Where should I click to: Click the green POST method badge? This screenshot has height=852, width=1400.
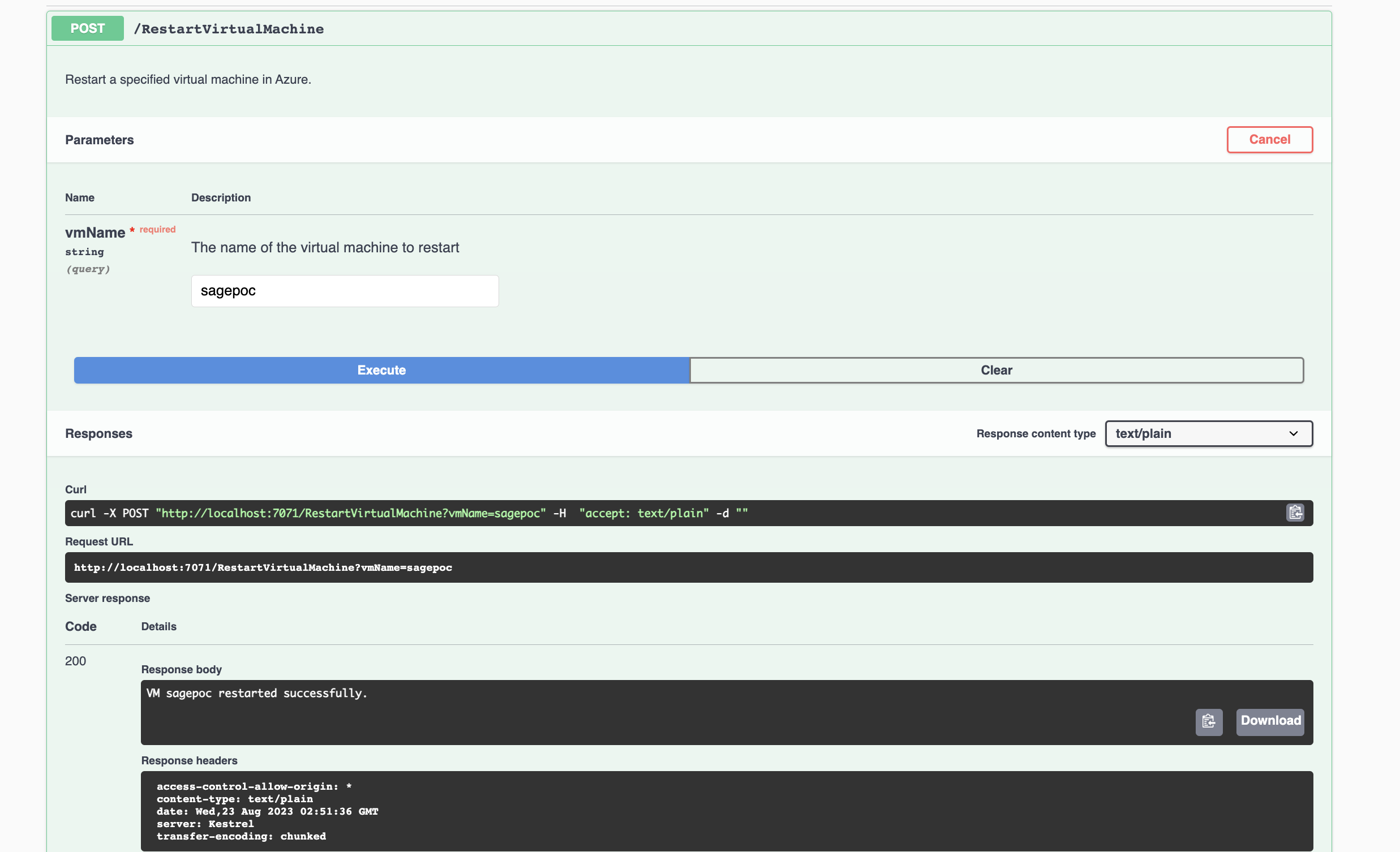click(x=88, y=28)
